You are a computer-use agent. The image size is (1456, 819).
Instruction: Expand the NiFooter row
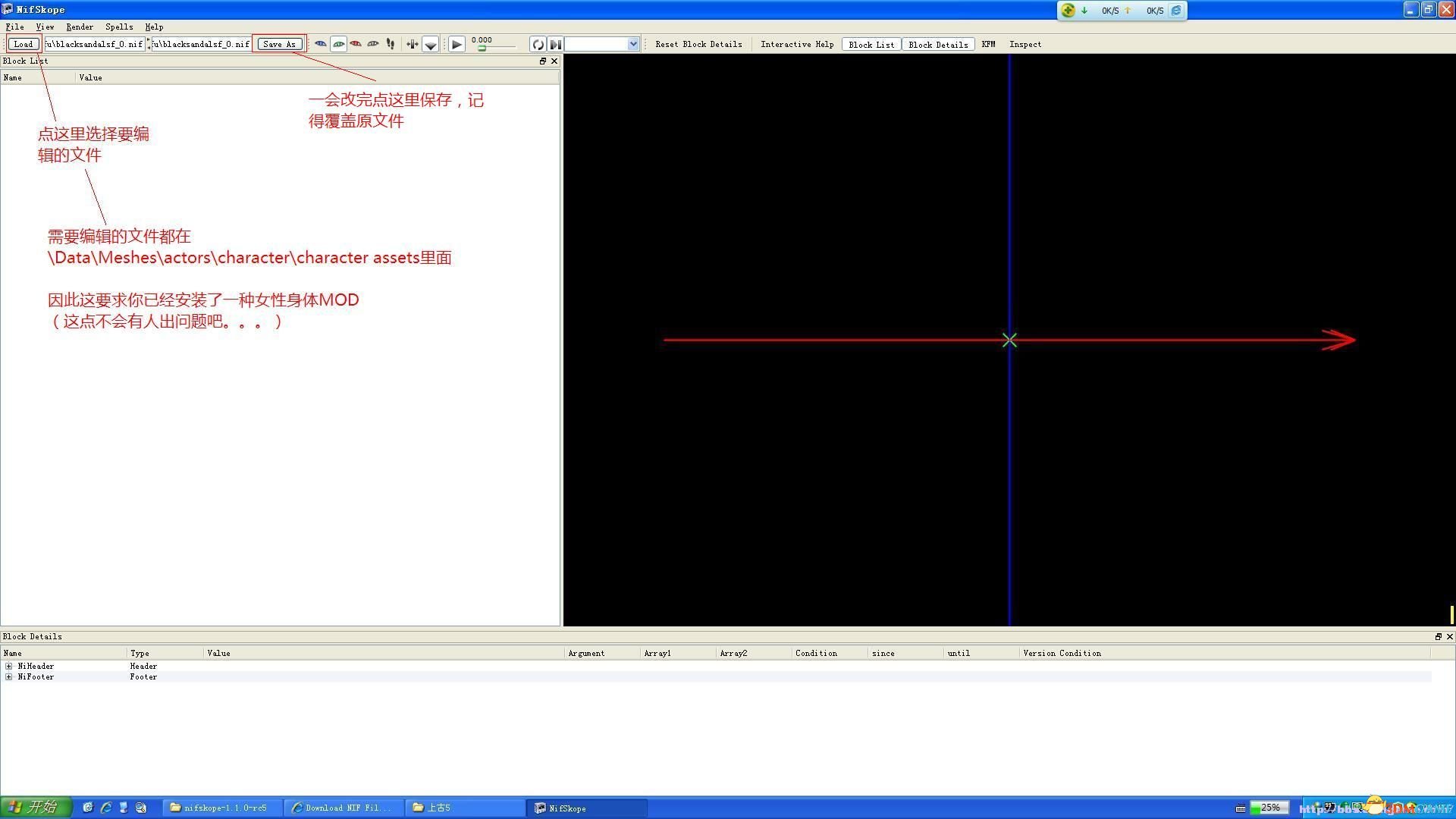[x=8, y=676]
